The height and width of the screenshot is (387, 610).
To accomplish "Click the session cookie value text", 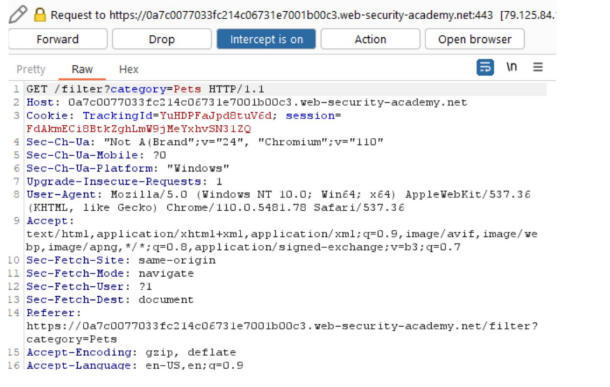I will 138,129.
